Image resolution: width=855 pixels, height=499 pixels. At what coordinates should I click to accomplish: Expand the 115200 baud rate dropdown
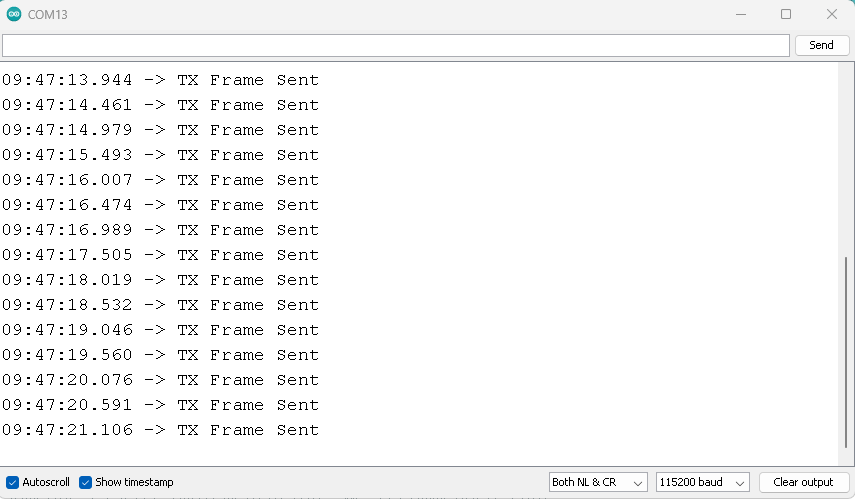click(702, 482)
